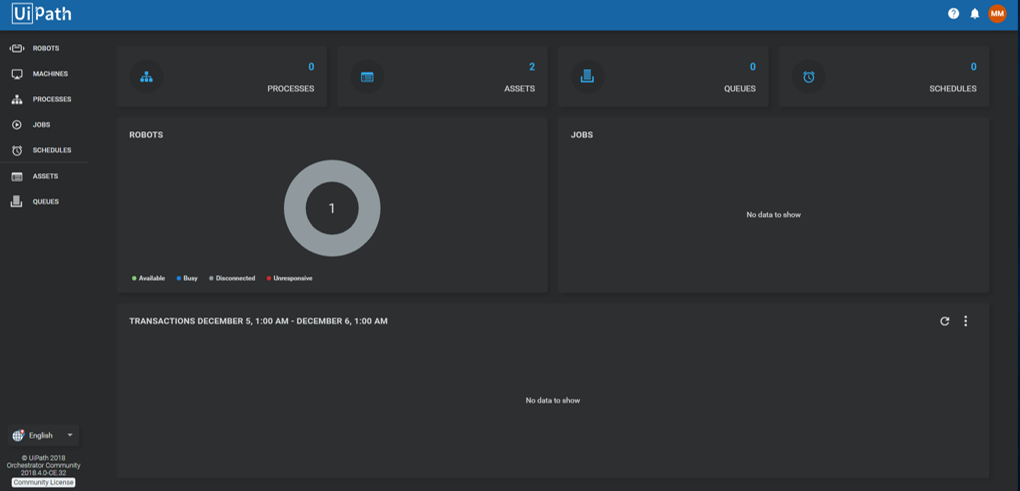
Task: Click the Queues card icon
Action: point(587,76)
